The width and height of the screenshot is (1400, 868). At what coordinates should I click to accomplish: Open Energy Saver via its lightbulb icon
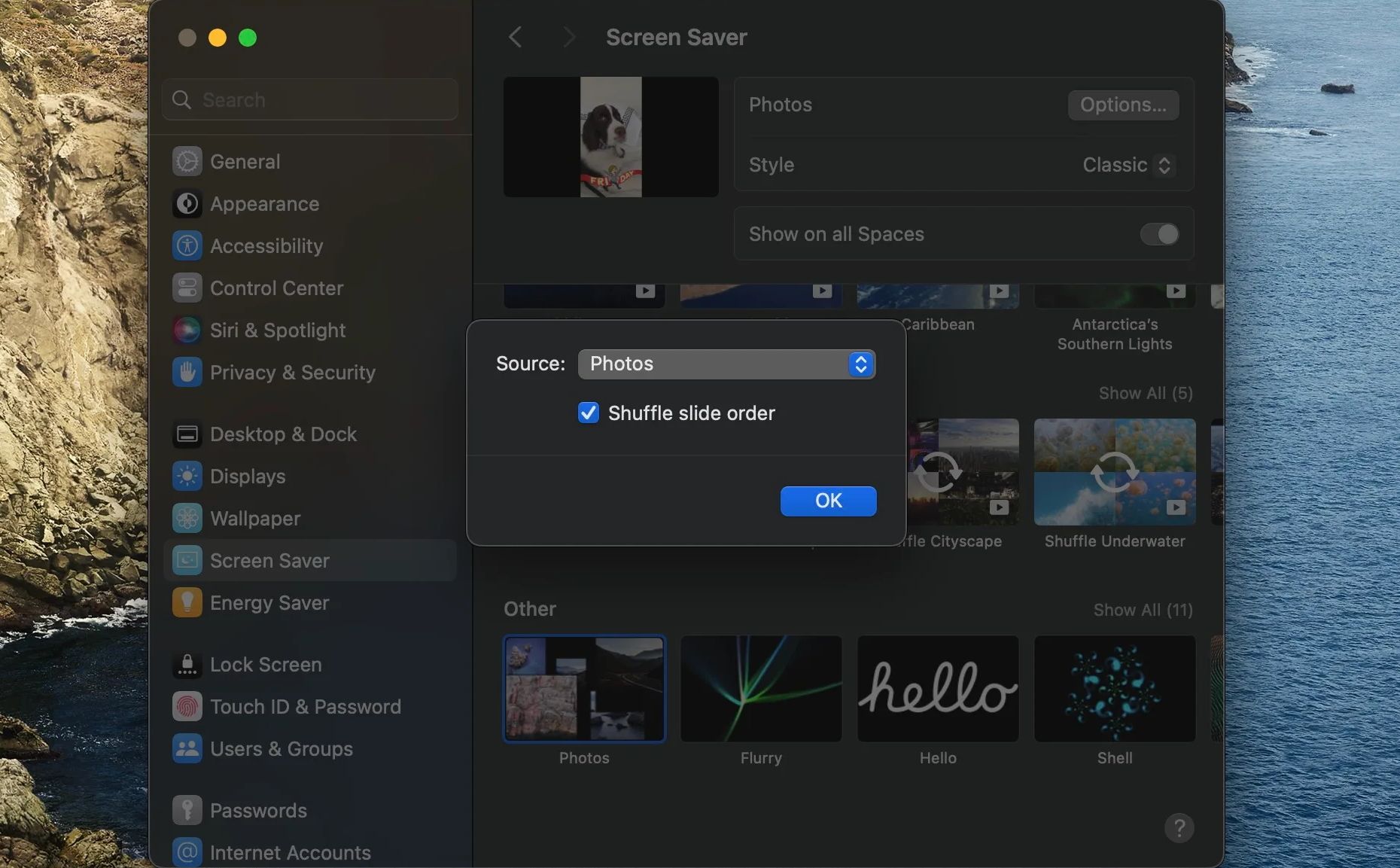[x=186, y=602]
